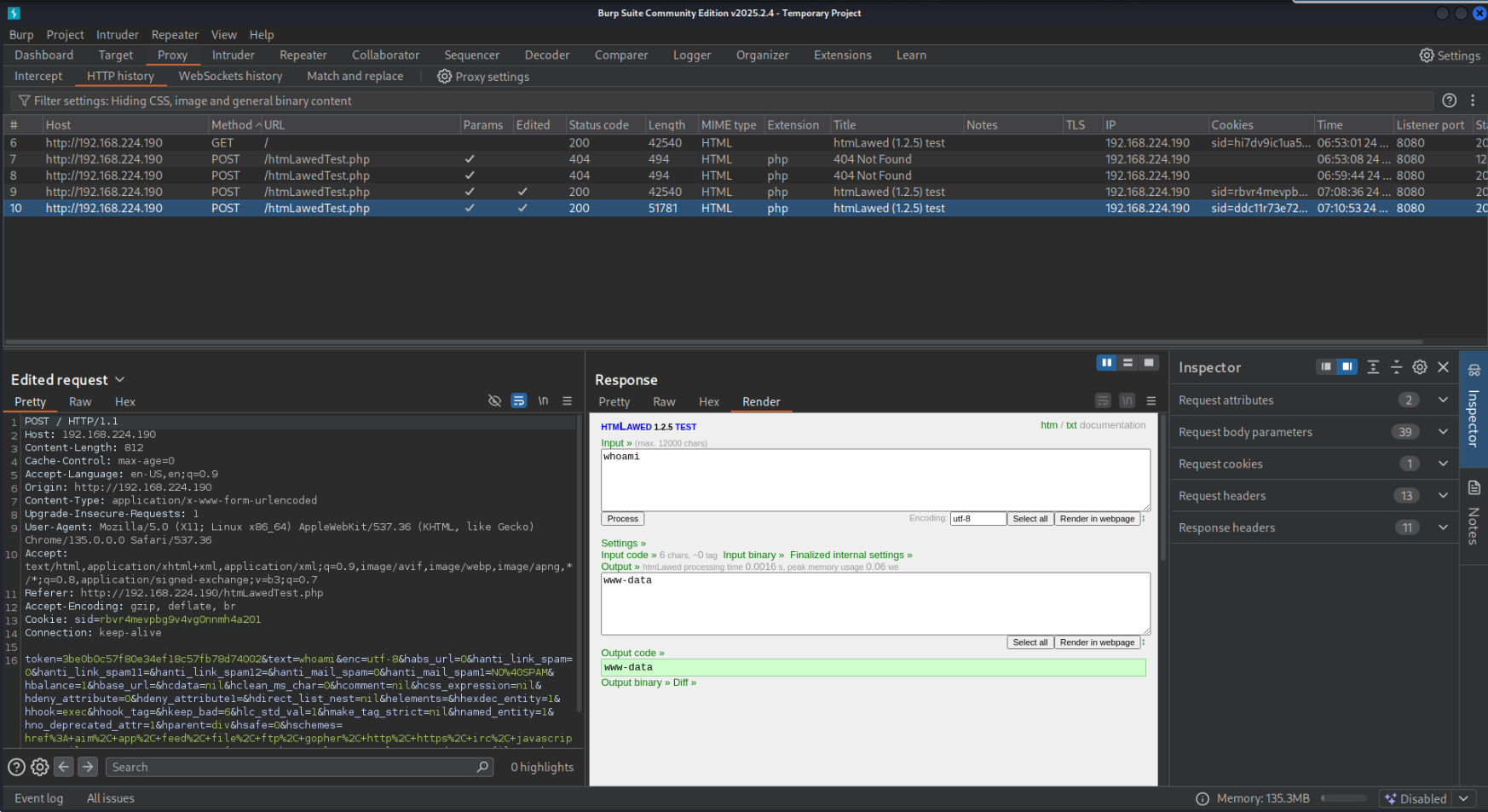Image resolution: width=1488 pixels, height=812 pixels.
Task: Toggle line wrap in Response panel
Action: pyautogui.click(x=1103, y=400)
